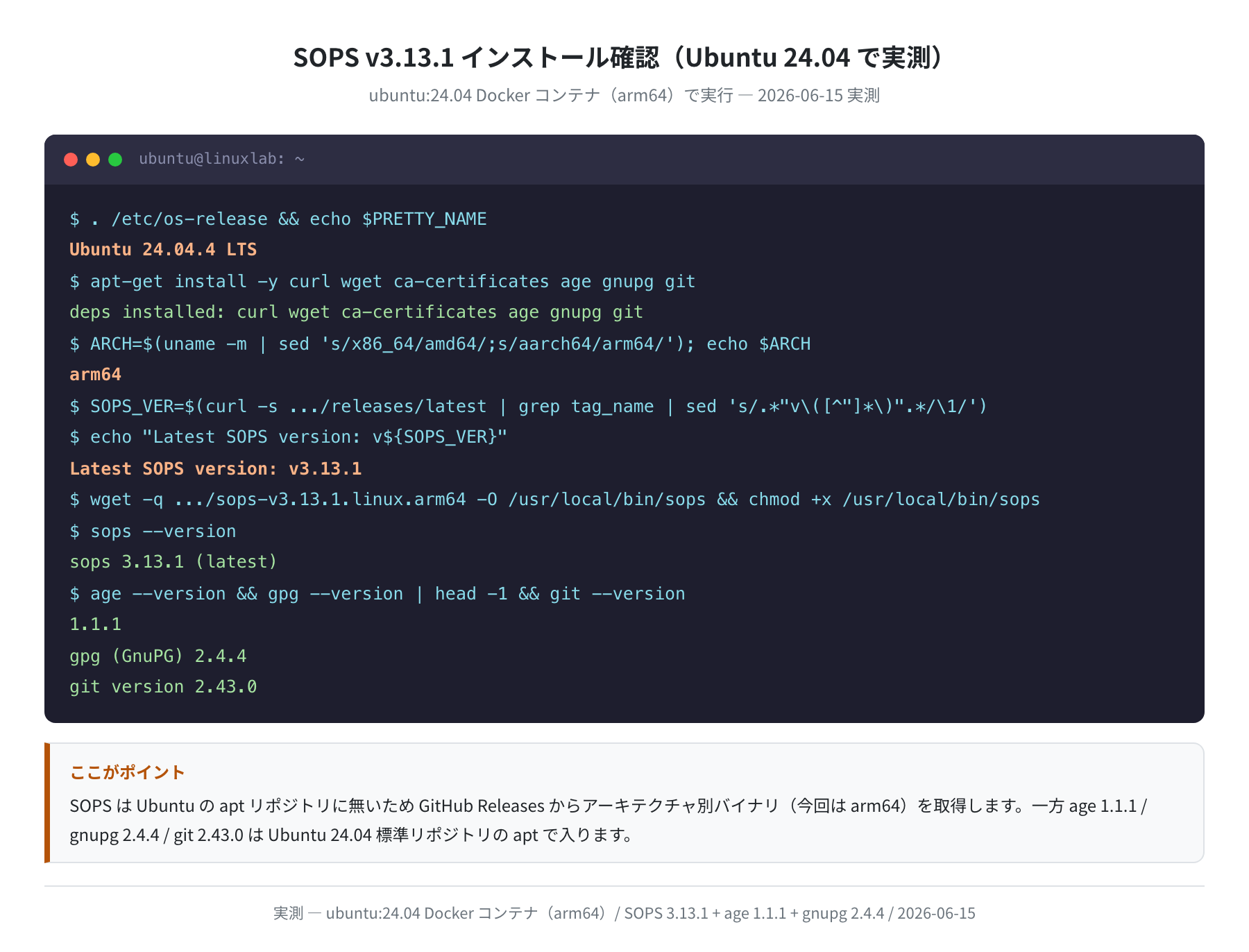Image resolution: width=1249 pixels, height=952 pixels.
Task: Click the "deps installed:" output line
Action: 356,312
